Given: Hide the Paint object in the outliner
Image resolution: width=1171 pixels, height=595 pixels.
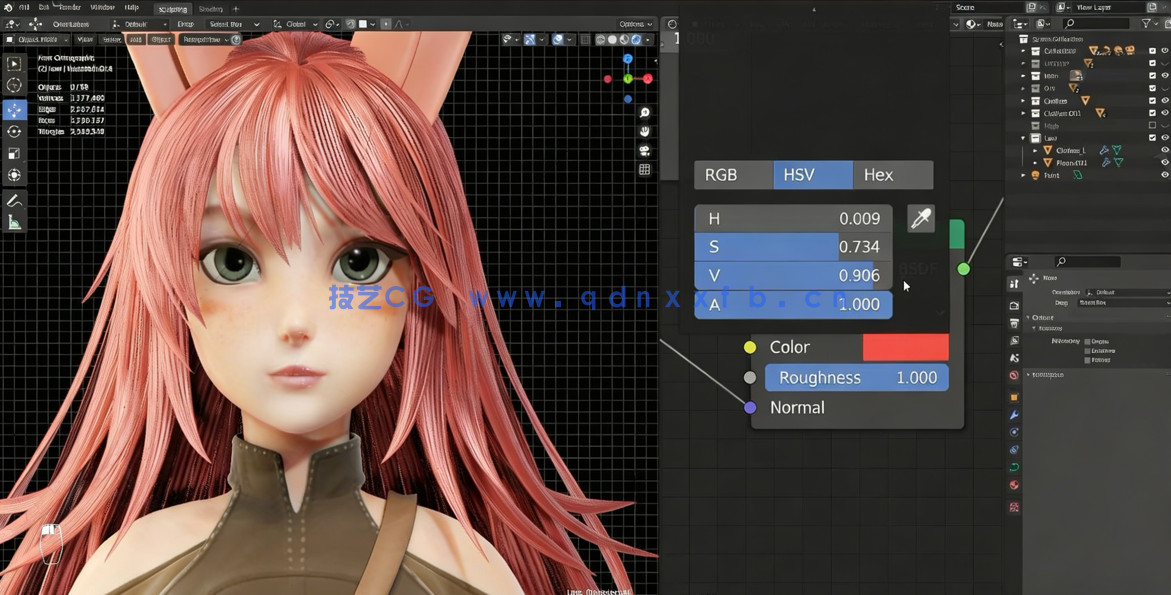Looking at the screenshot, I should click(x=1164, y=175).
